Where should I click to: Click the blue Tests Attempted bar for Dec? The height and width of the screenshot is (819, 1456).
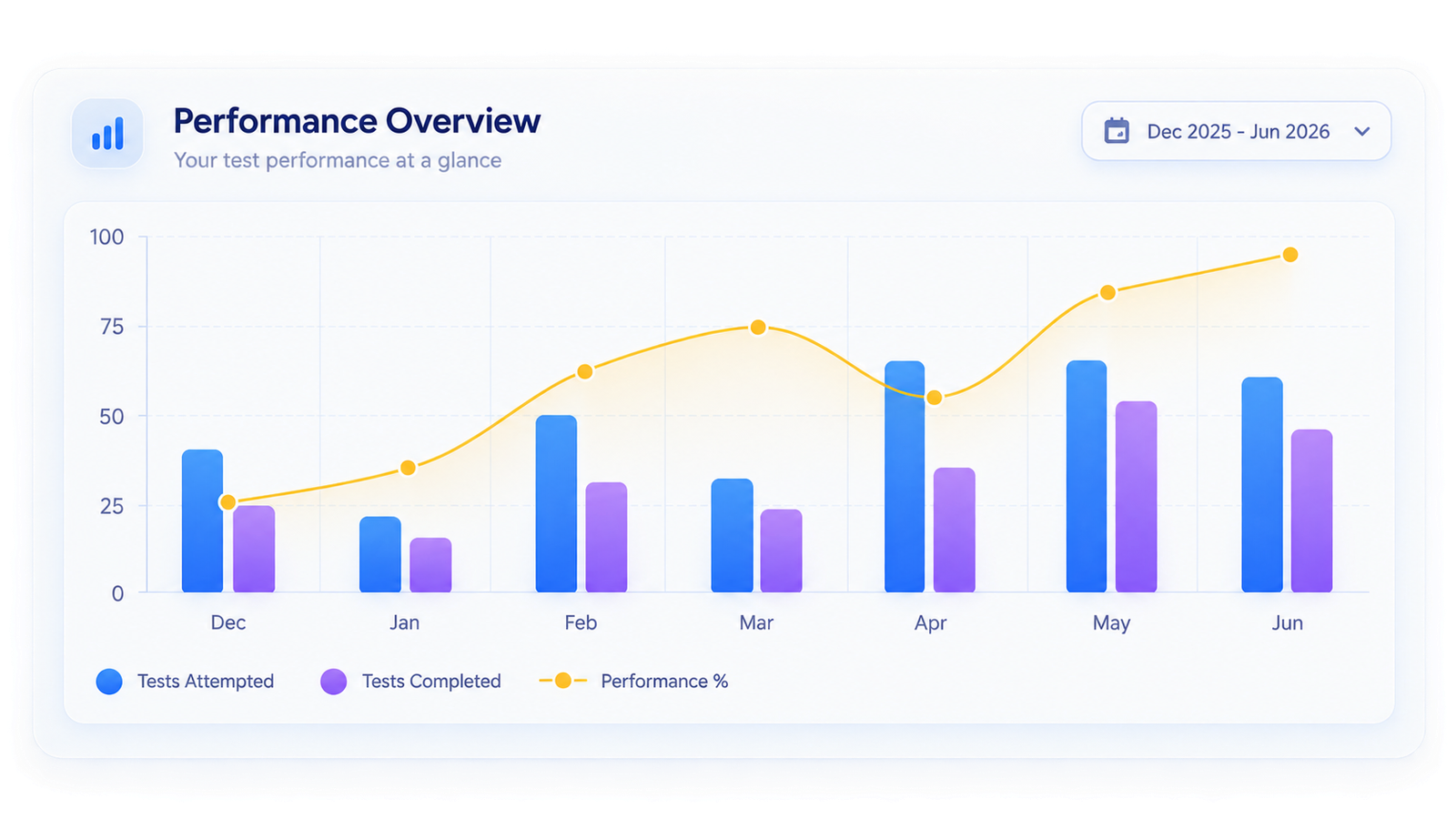(202, 521)
